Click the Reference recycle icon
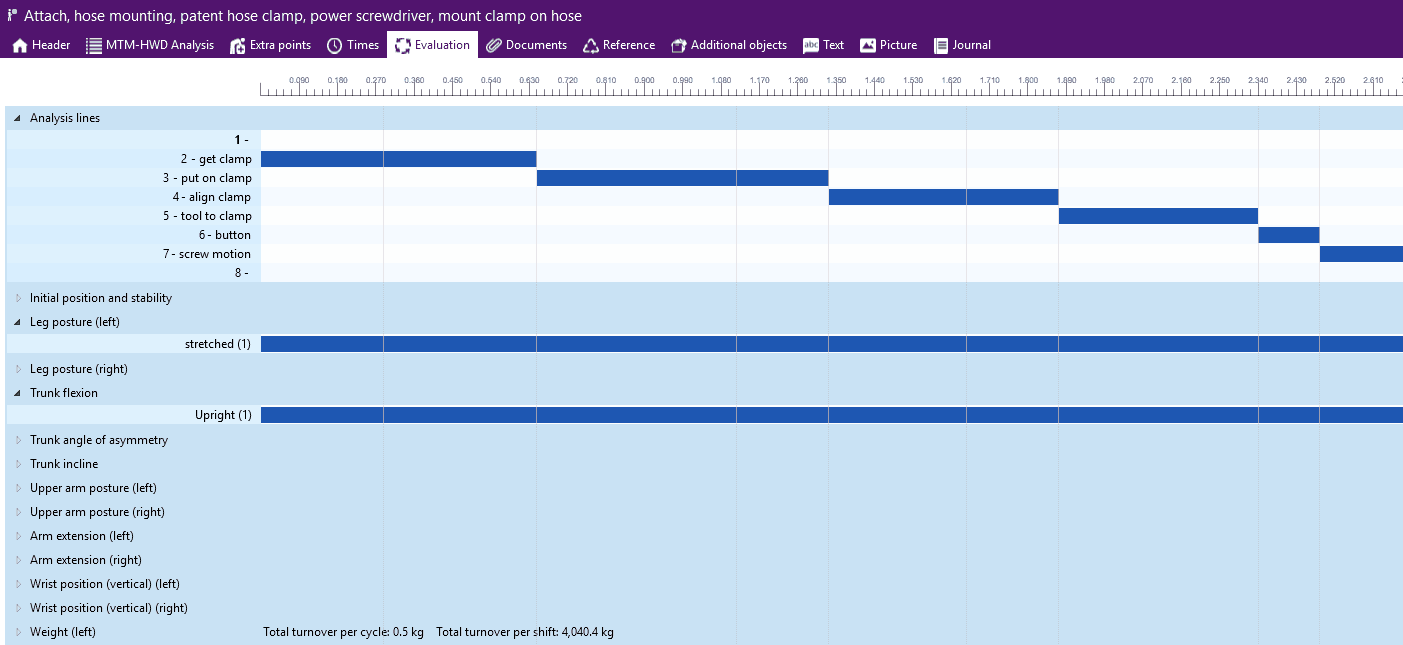The height and width of the screenshot is (645, 1403). tap(590, 45)
